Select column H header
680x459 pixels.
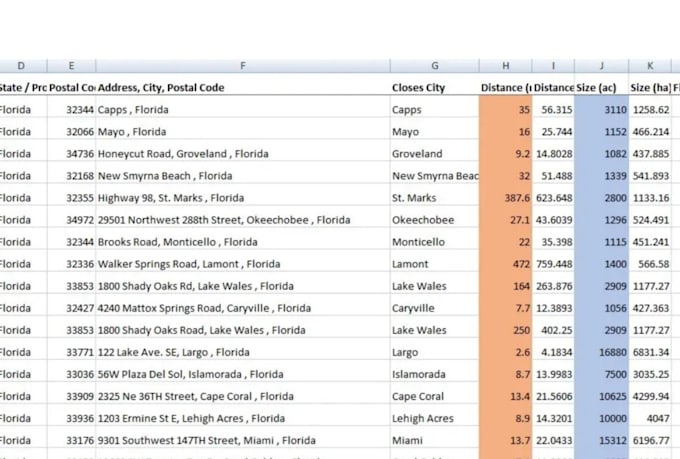(x=506, y=66)
